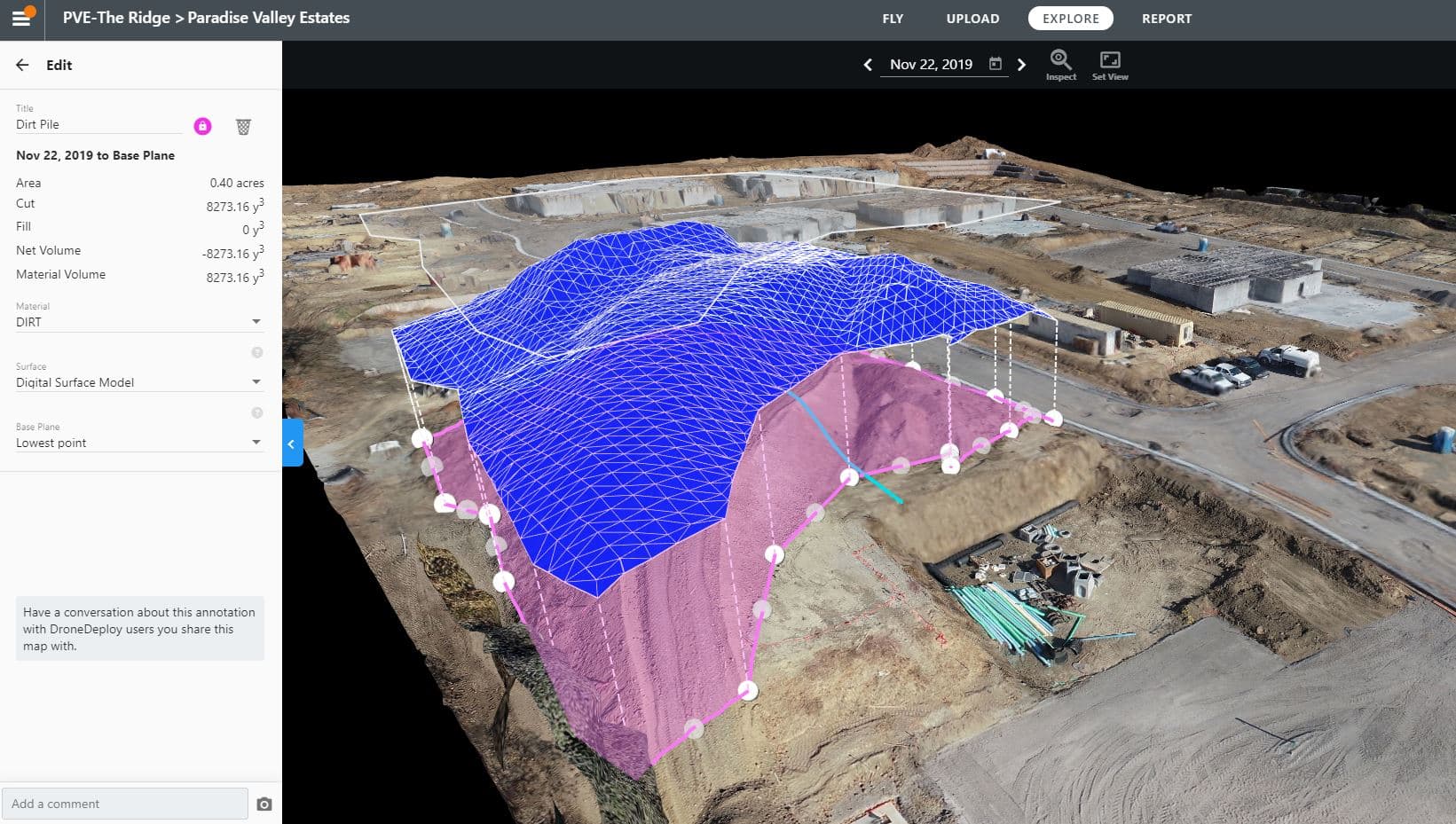This screenshot has height=824, width=1456.
Task: Switch to the FLY tab
Action: click(893, 19)
